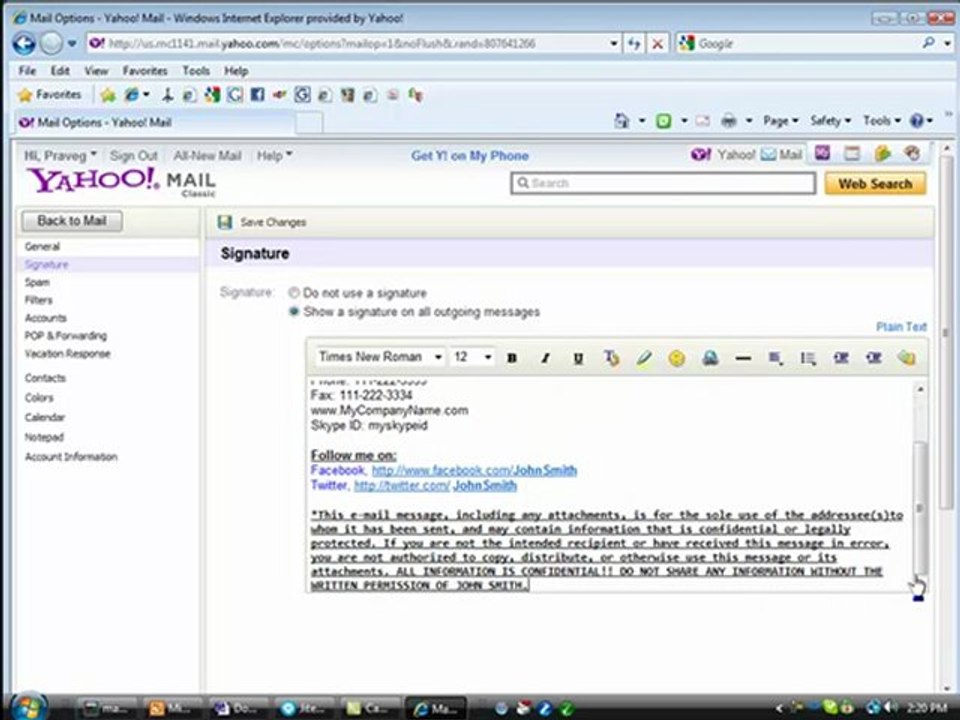Open the text color tool

pyautogui.click(x=611, y=358)
